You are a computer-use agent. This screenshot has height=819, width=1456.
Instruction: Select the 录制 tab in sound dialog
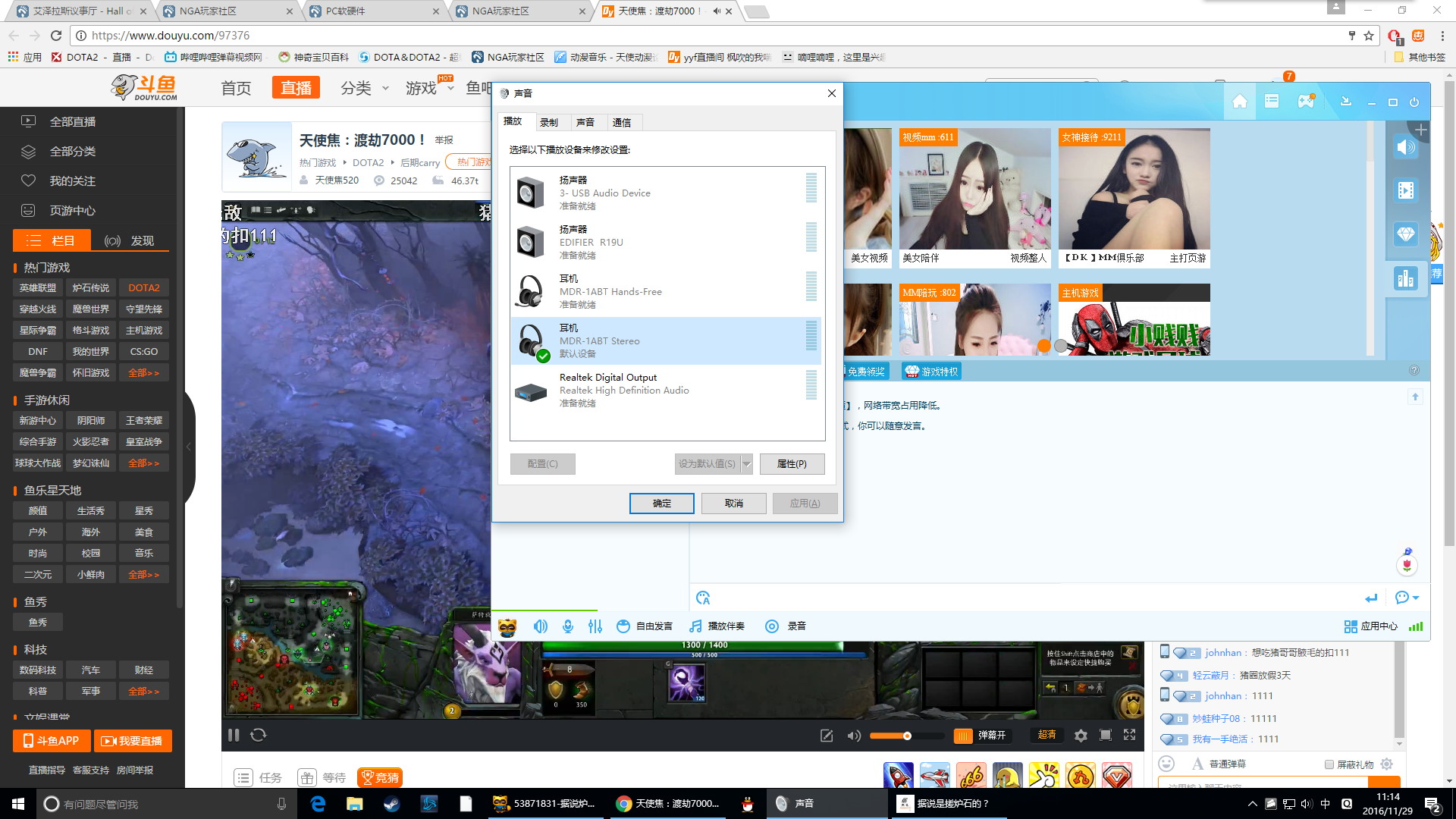(549, 122)
